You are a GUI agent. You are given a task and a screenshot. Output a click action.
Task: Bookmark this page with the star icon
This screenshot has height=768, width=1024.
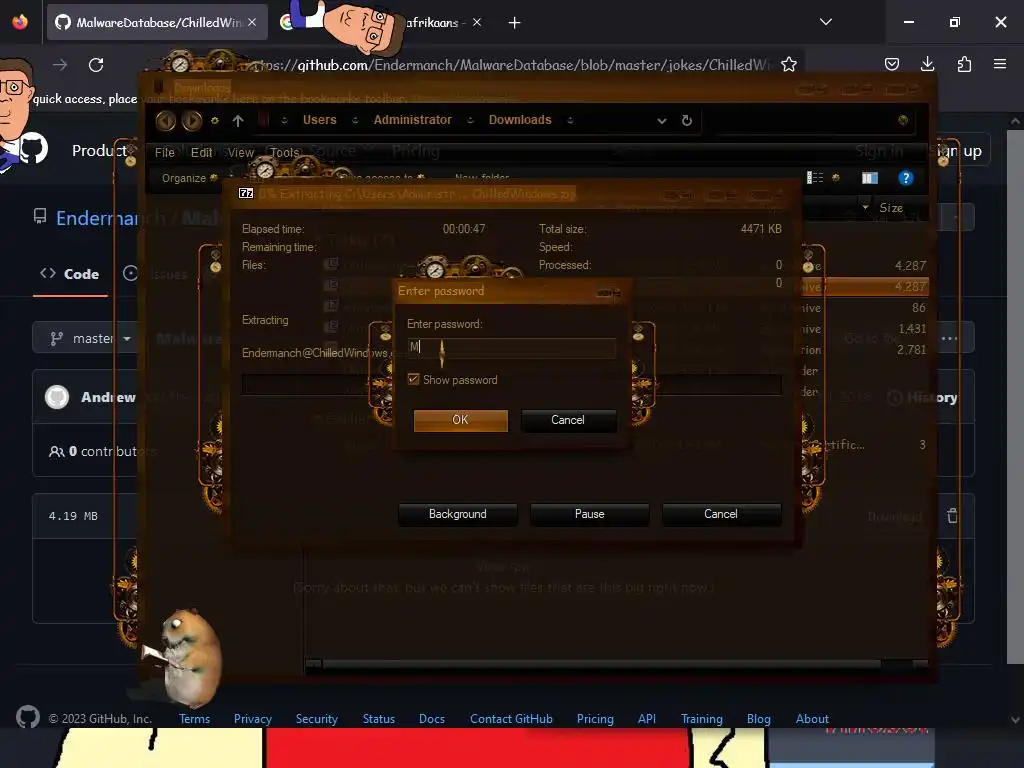[x=789, y=64]
